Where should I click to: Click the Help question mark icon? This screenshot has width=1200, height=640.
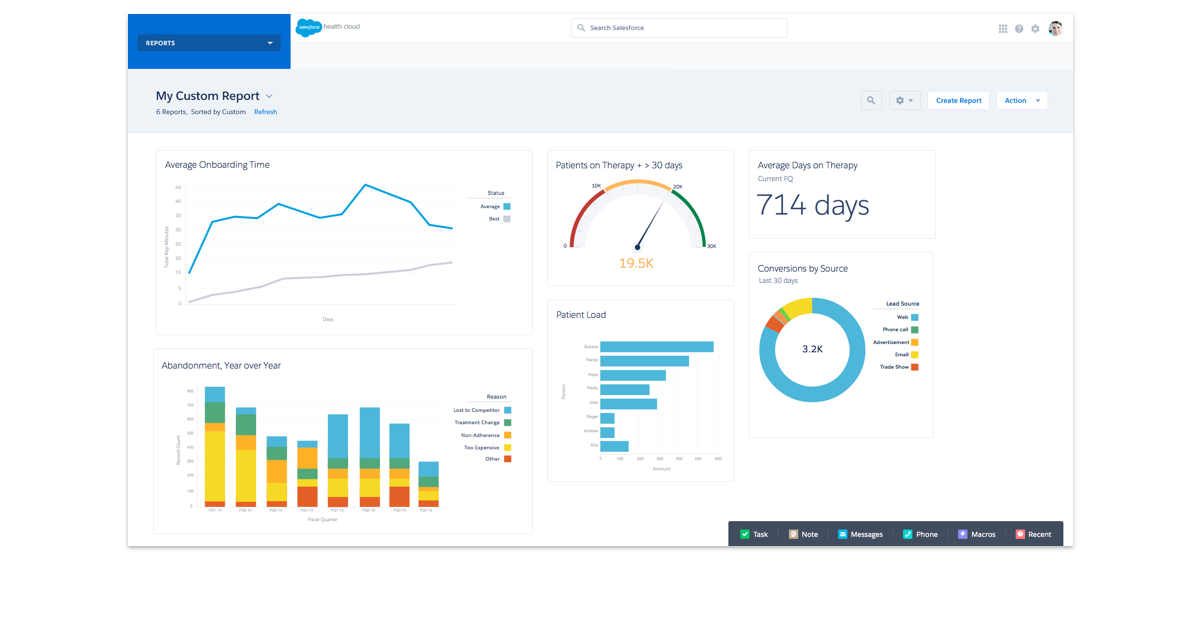[1019, 29]
